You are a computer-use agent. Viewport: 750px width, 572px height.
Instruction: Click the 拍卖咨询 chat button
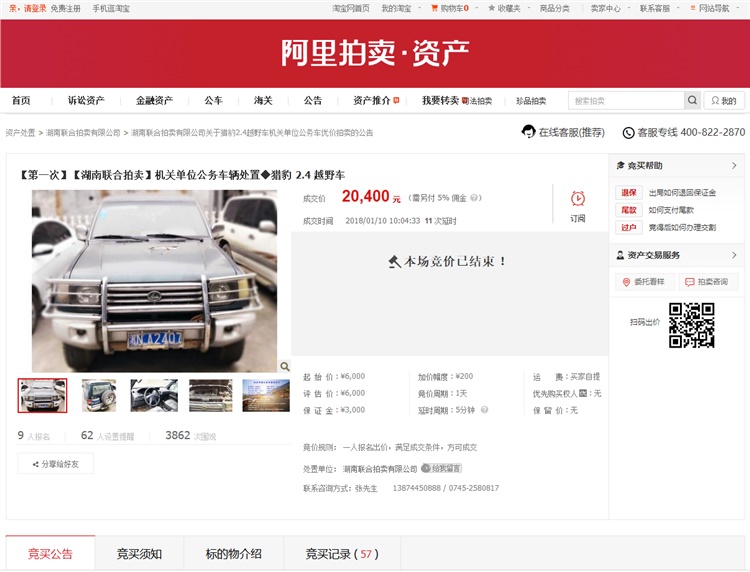708,282
